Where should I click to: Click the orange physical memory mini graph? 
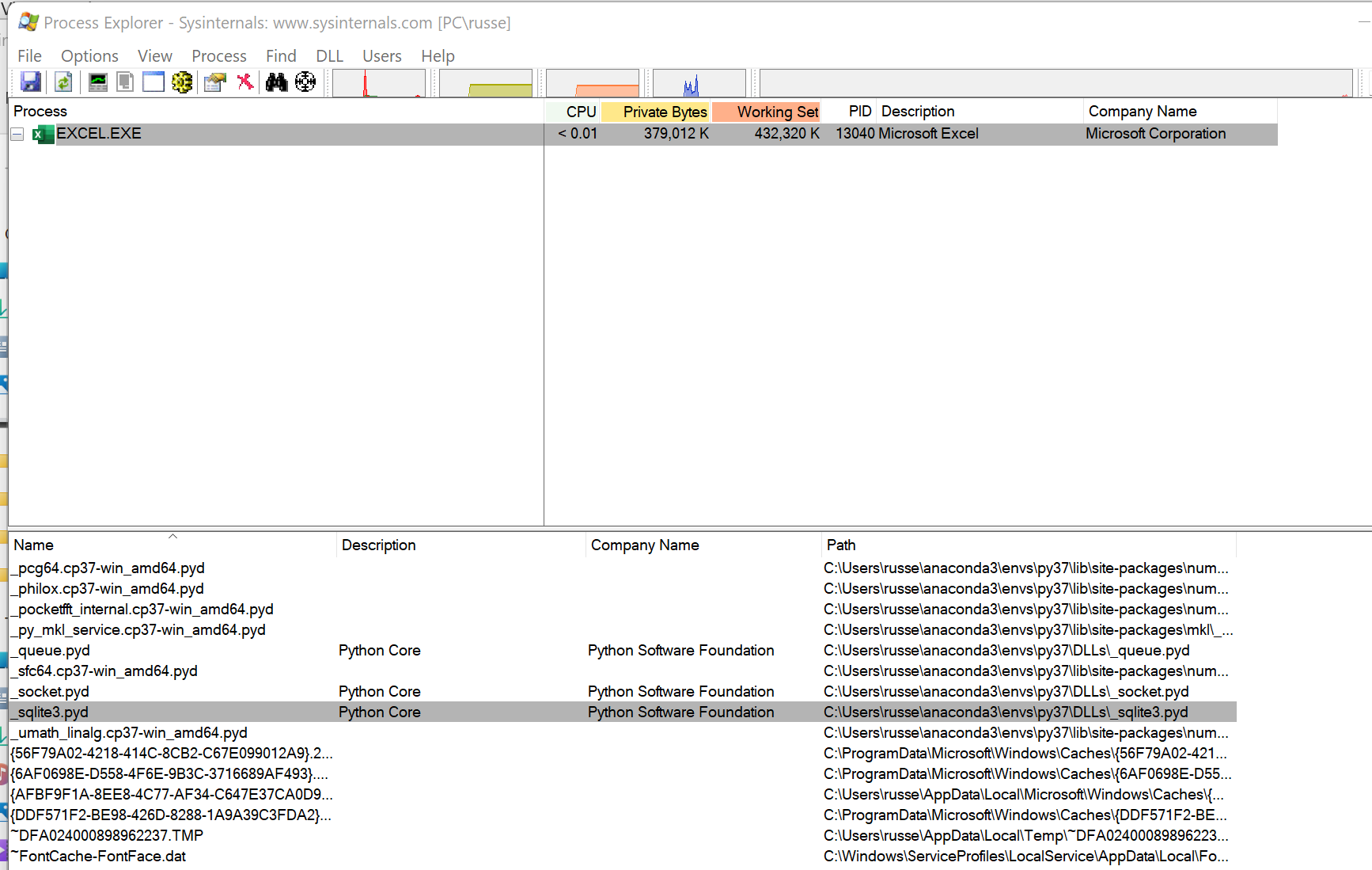pos(593,83)
